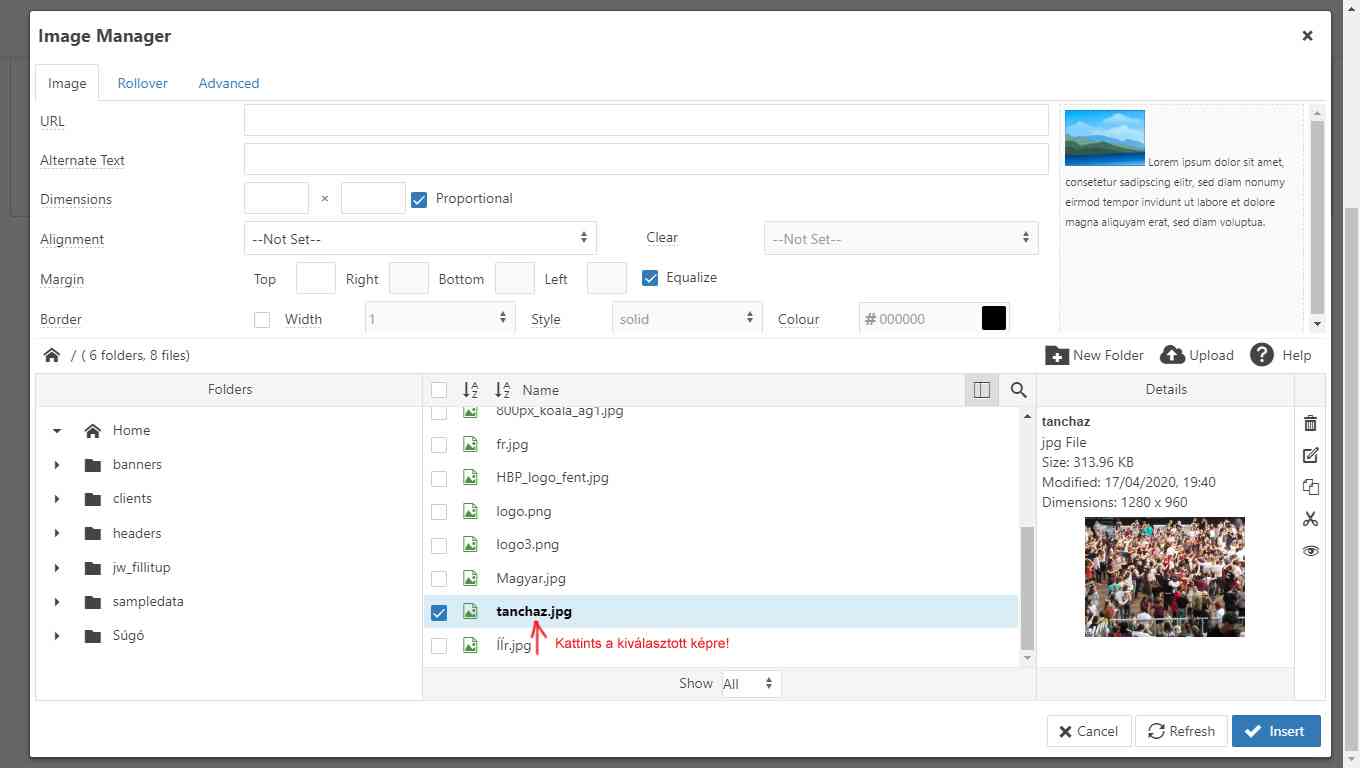The width and height of the screenshot is (1360, 768).
Task: Enable the Border checkbox
Action: (262, 320)
